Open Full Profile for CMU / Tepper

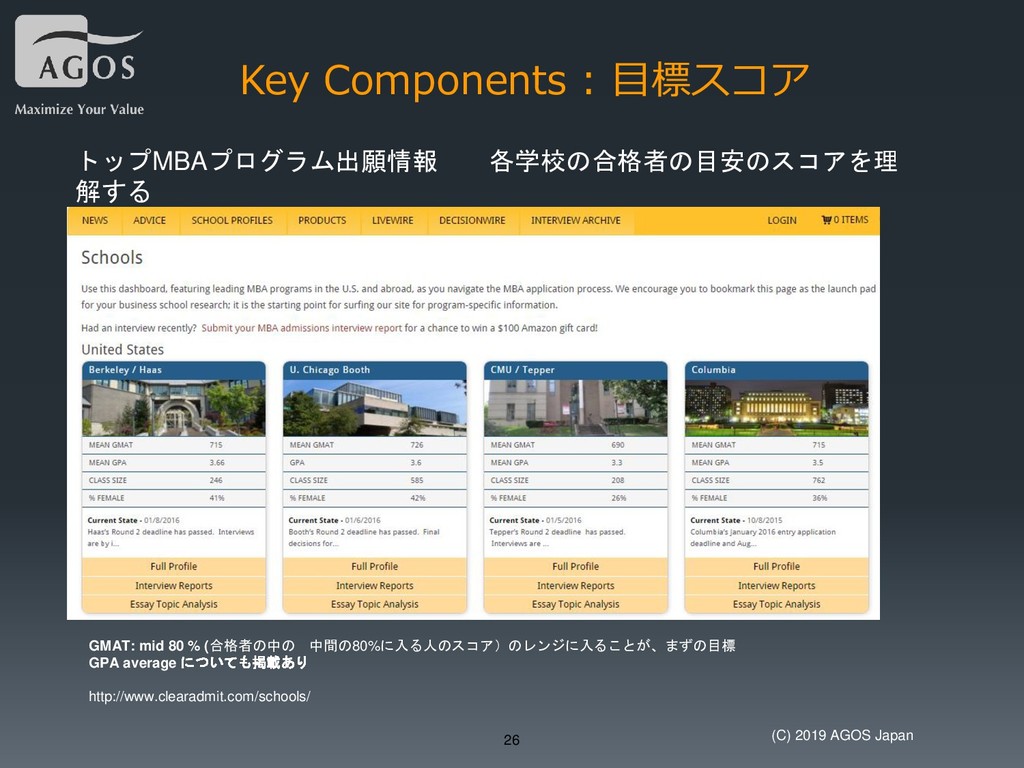pyautogui.click(x=575, y=567)
